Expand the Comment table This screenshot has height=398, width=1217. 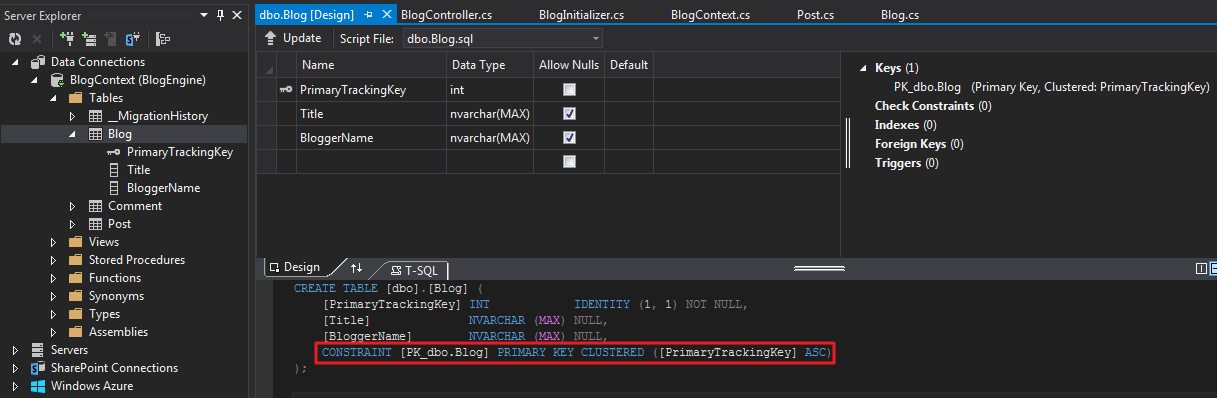pos(72,206)
